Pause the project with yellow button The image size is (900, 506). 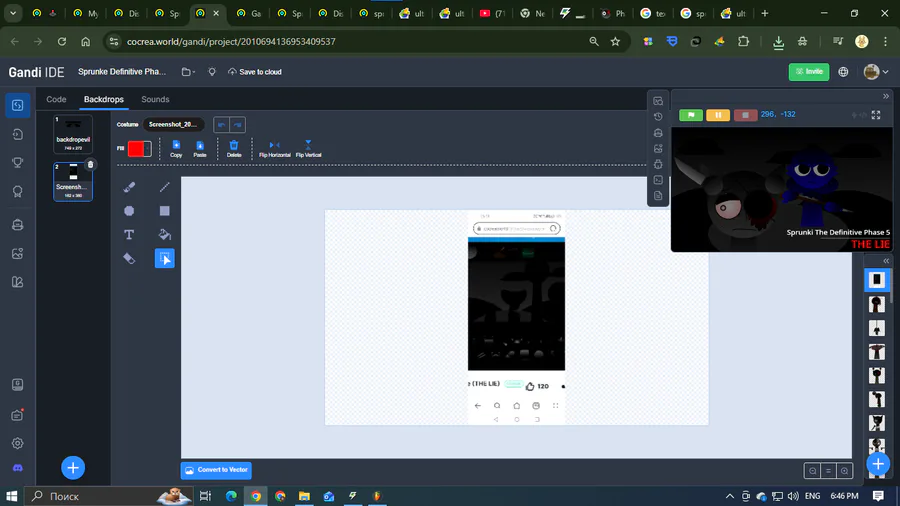pyautogui.click(x=718, y=115)
